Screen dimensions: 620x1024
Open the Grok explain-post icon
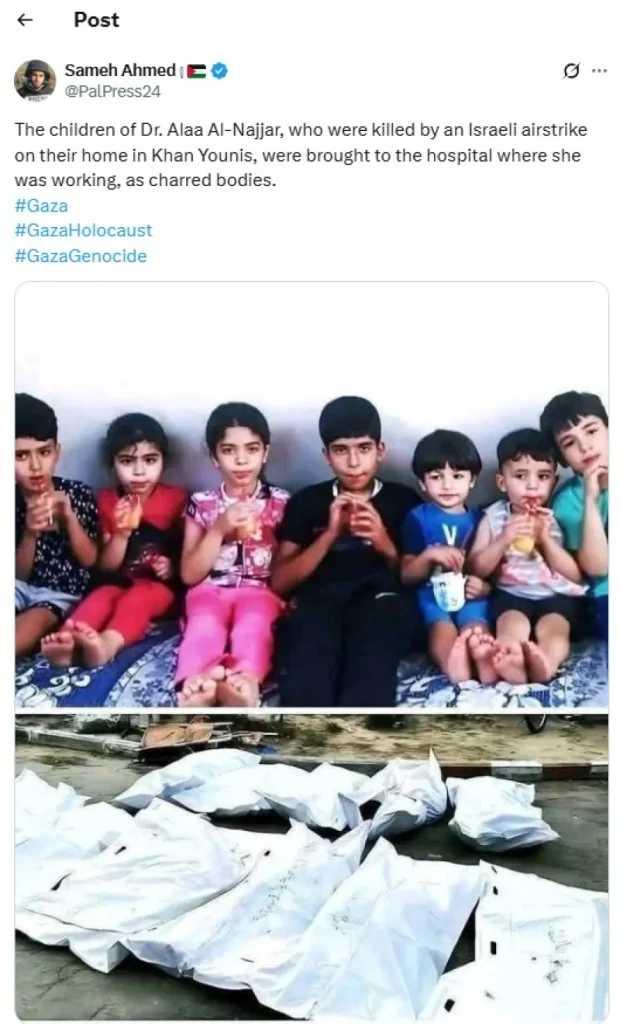click(x=571, y=71)
